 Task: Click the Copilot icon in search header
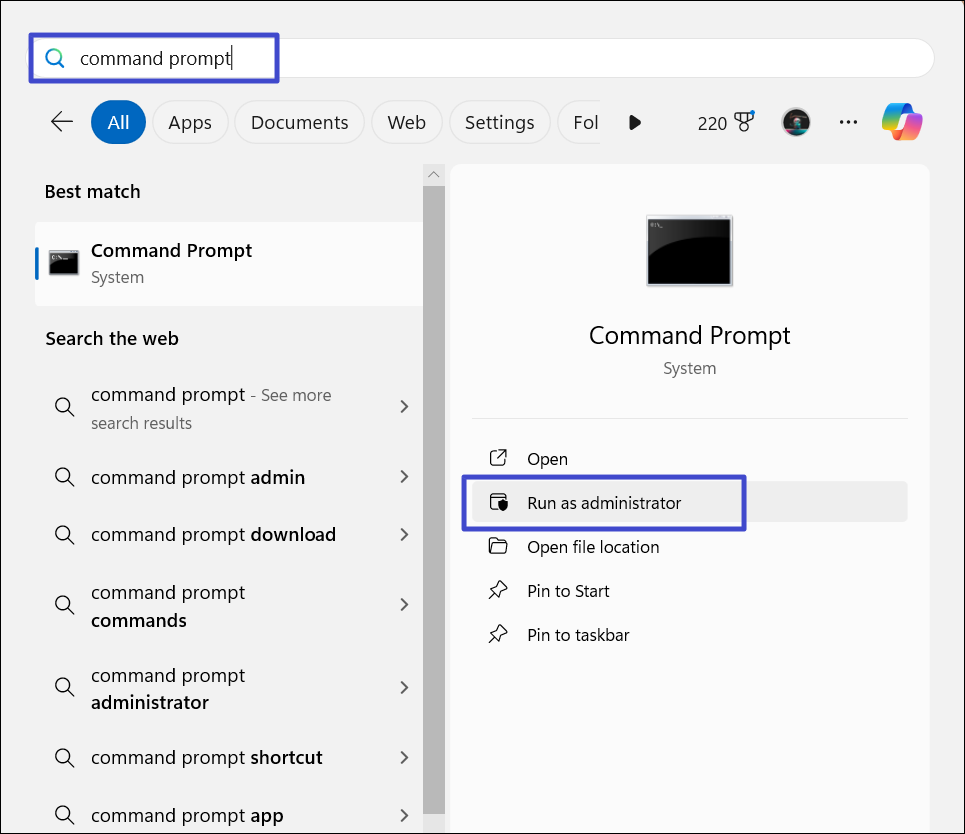tap(901, 122)
